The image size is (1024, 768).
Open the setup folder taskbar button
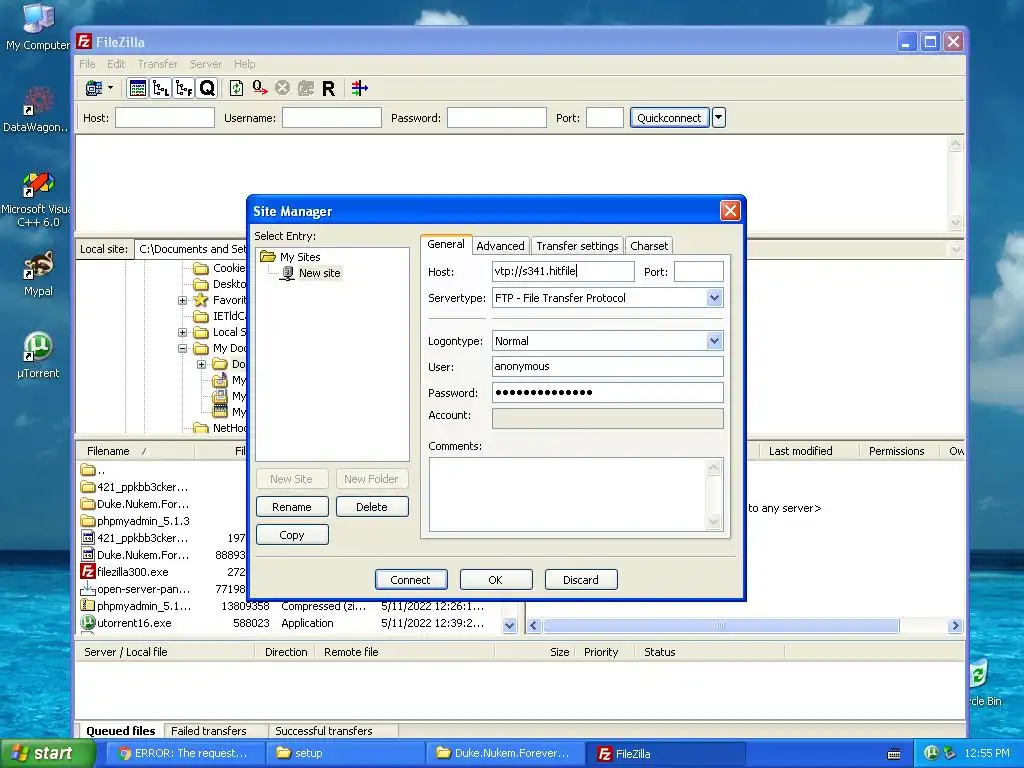(x=345, y=753)
